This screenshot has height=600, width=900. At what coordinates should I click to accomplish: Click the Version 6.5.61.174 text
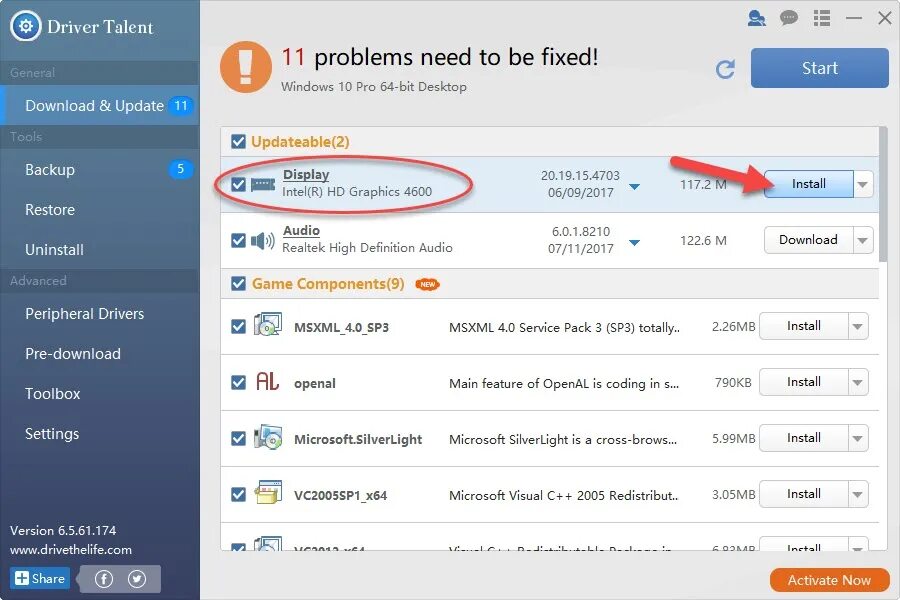pos(63,531)
